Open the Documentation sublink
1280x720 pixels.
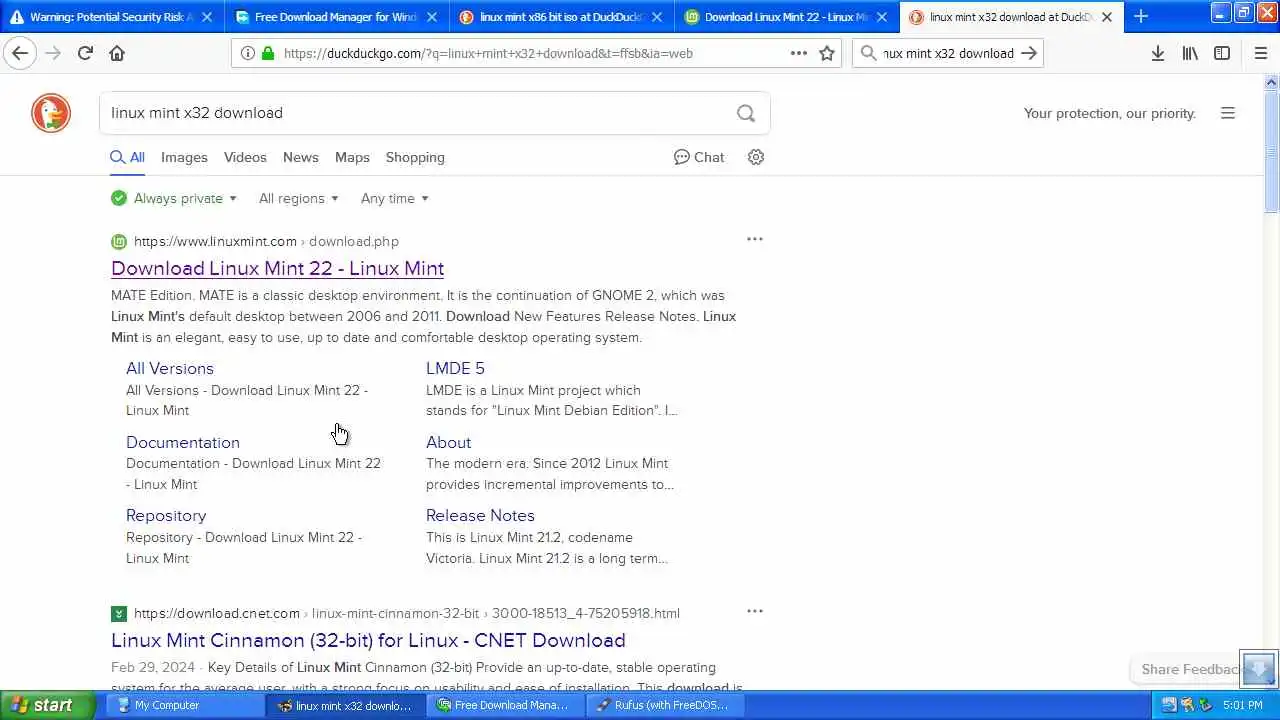pos(183,442)
